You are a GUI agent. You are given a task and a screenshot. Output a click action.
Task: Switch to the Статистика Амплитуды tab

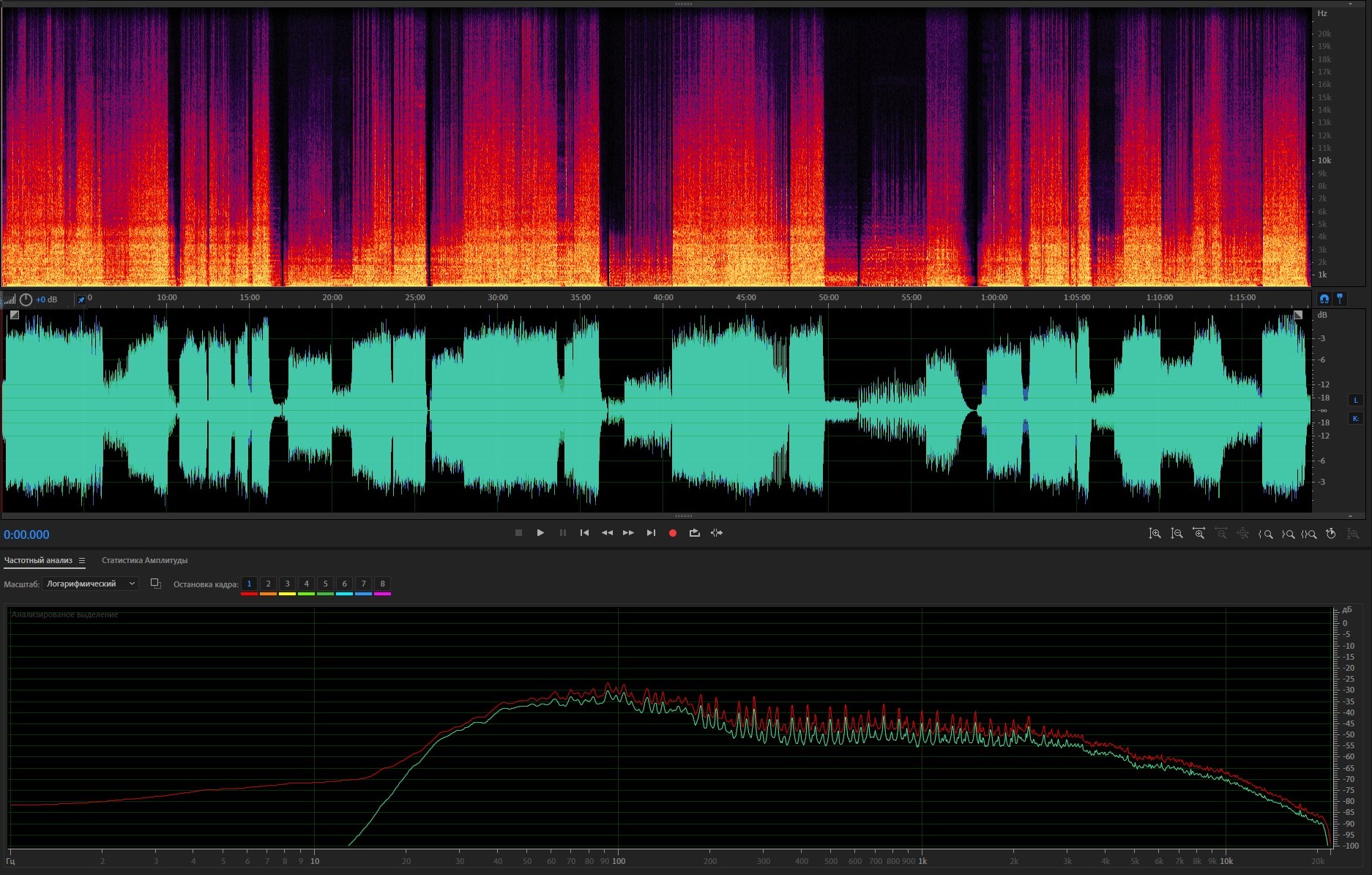point(144,561)
